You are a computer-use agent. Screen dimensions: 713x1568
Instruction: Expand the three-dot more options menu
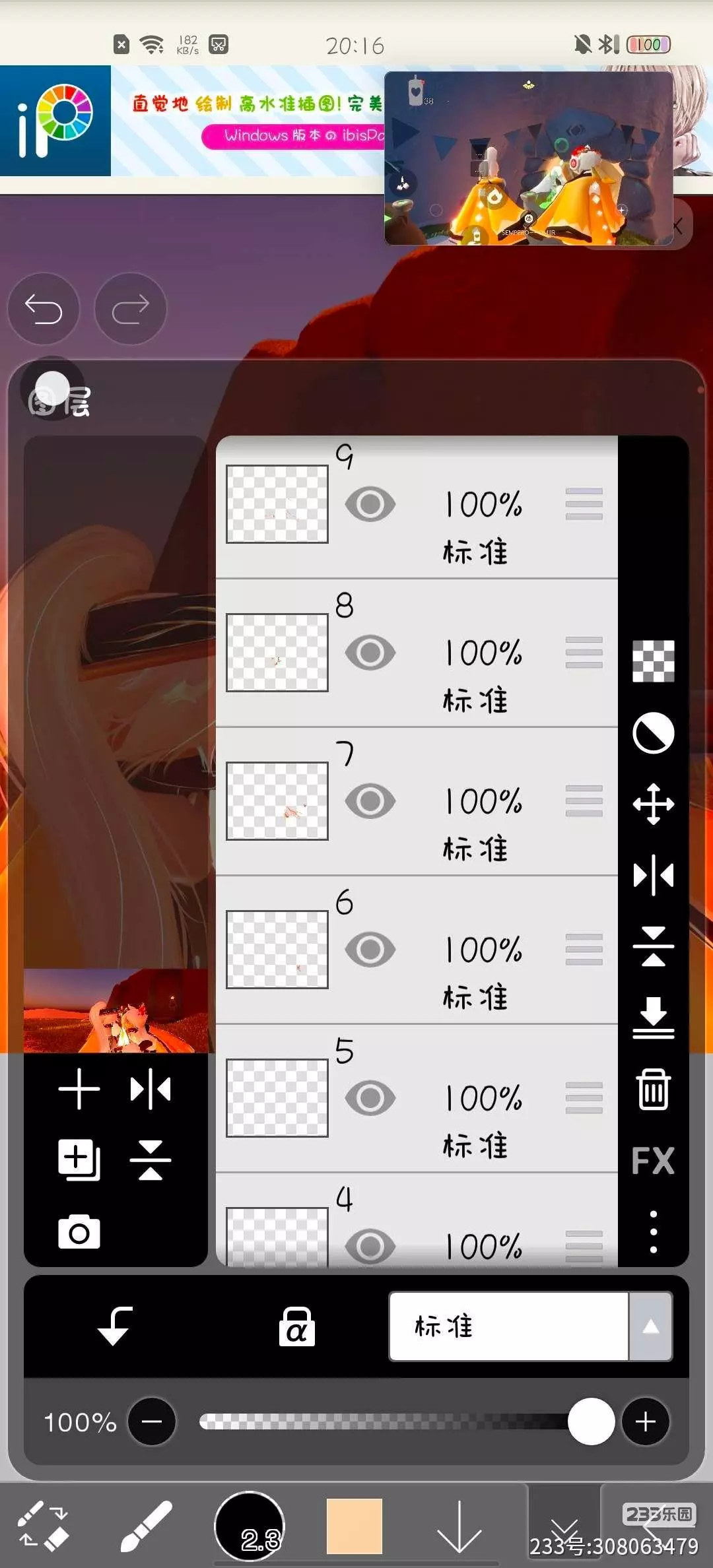click(653, 1231)
